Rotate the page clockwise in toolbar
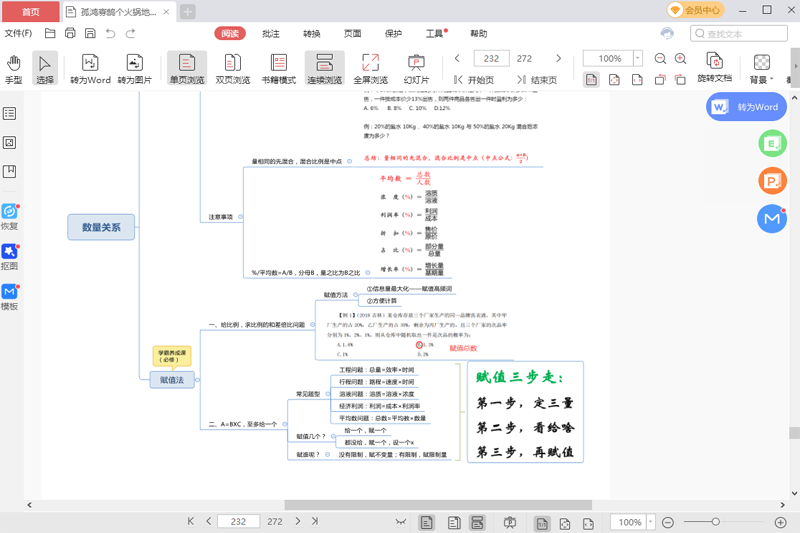This screenshot has width=800, height=533. (680, 80)
